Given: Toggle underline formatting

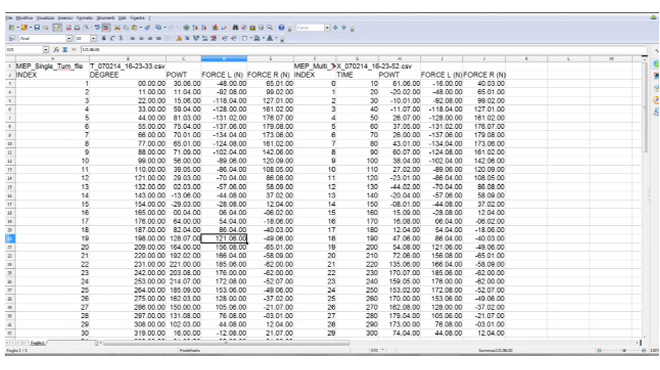Looking at the screenshot, I should [121, 38].
